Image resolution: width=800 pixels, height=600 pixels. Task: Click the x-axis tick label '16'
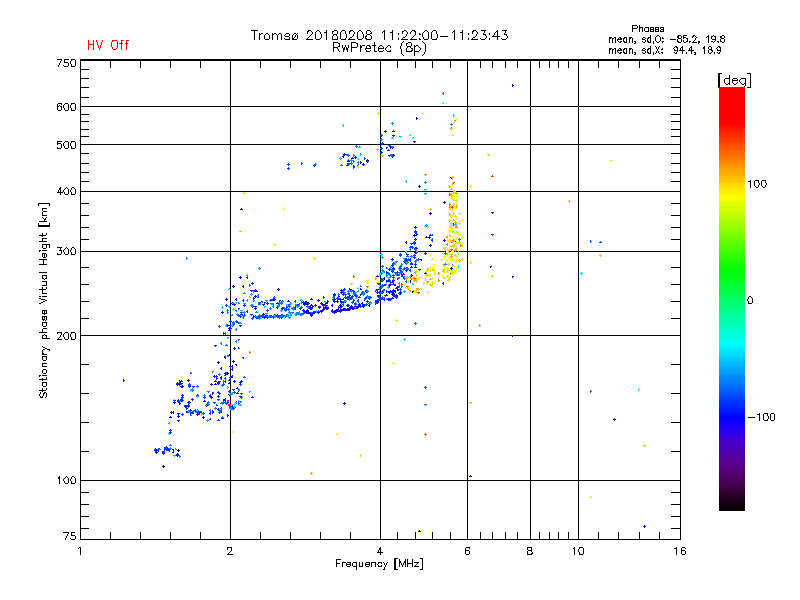tap(680, 551)
